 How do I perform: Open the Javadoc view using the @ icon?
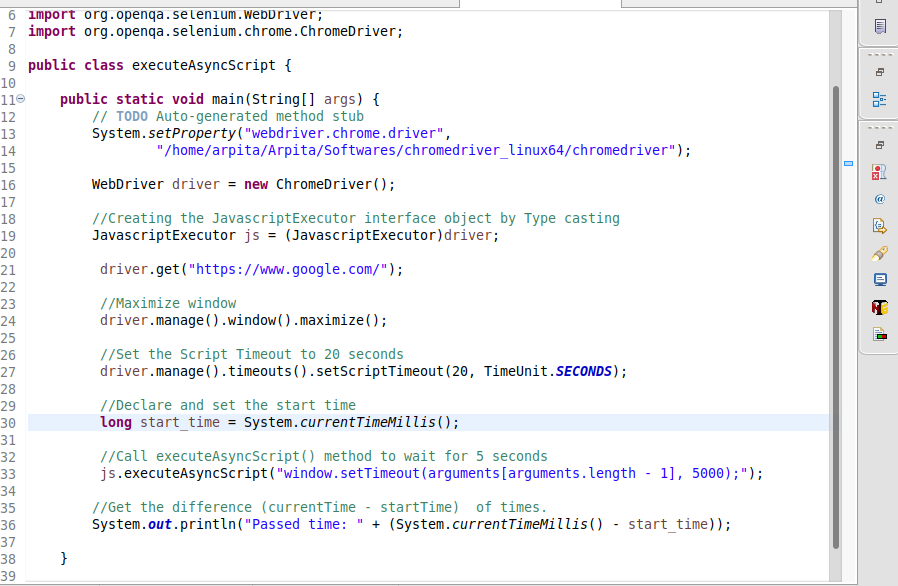tap(879, 198)
